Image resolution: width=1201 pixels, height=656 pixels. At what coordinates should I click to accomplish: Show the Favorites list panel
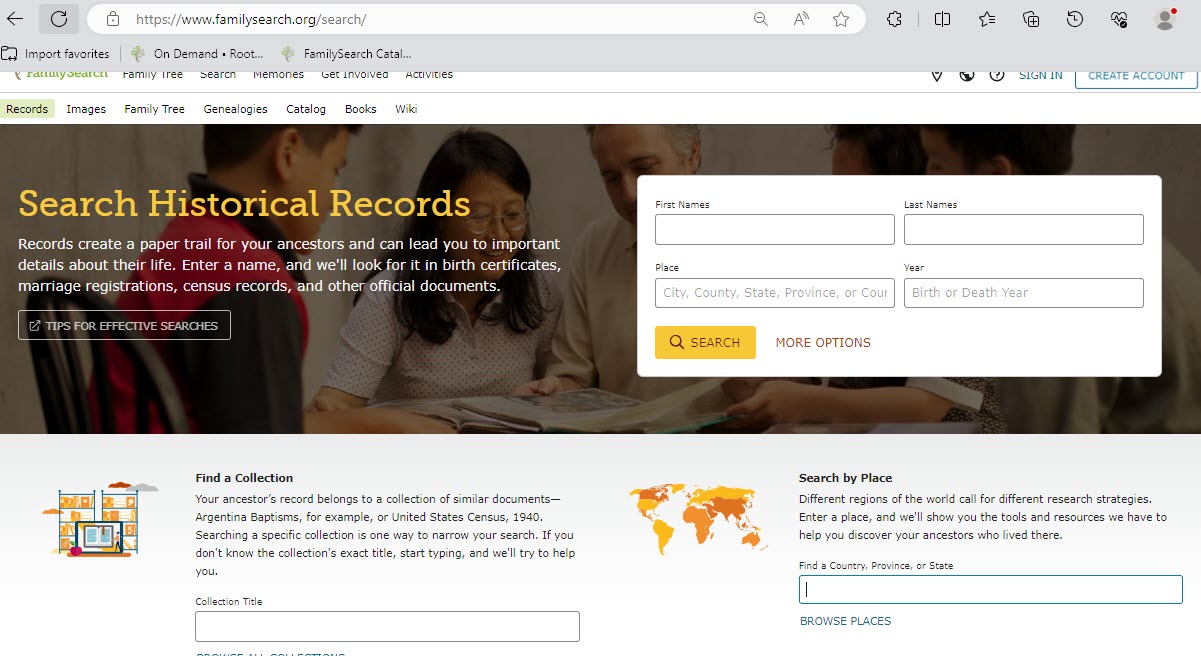pyautogui.click(x=987, y=19)
